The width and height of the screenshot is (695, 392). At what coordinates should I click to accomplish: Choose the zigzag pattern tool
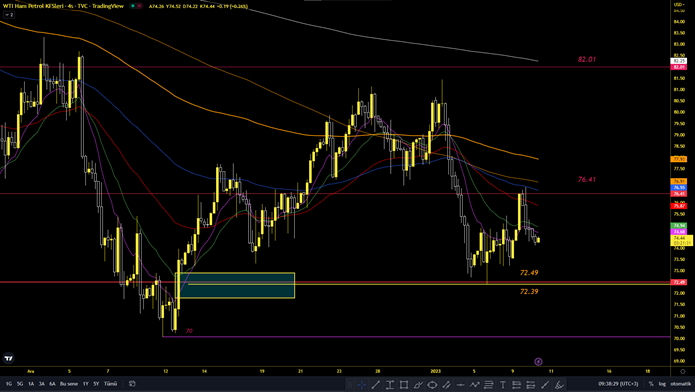pyautogui.click(x=475, y=384)
